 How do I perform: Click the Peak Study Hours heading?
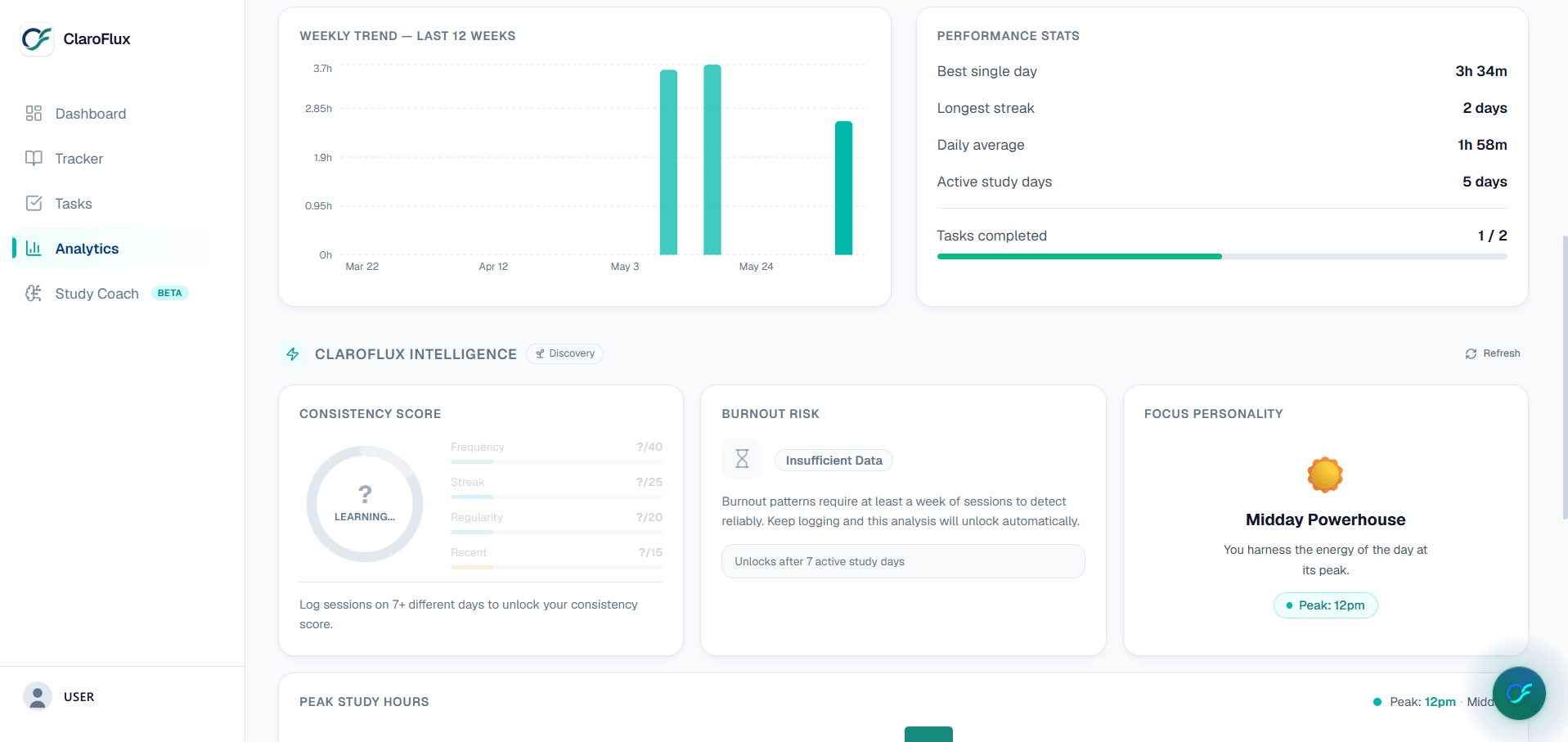tap(364, 702)
